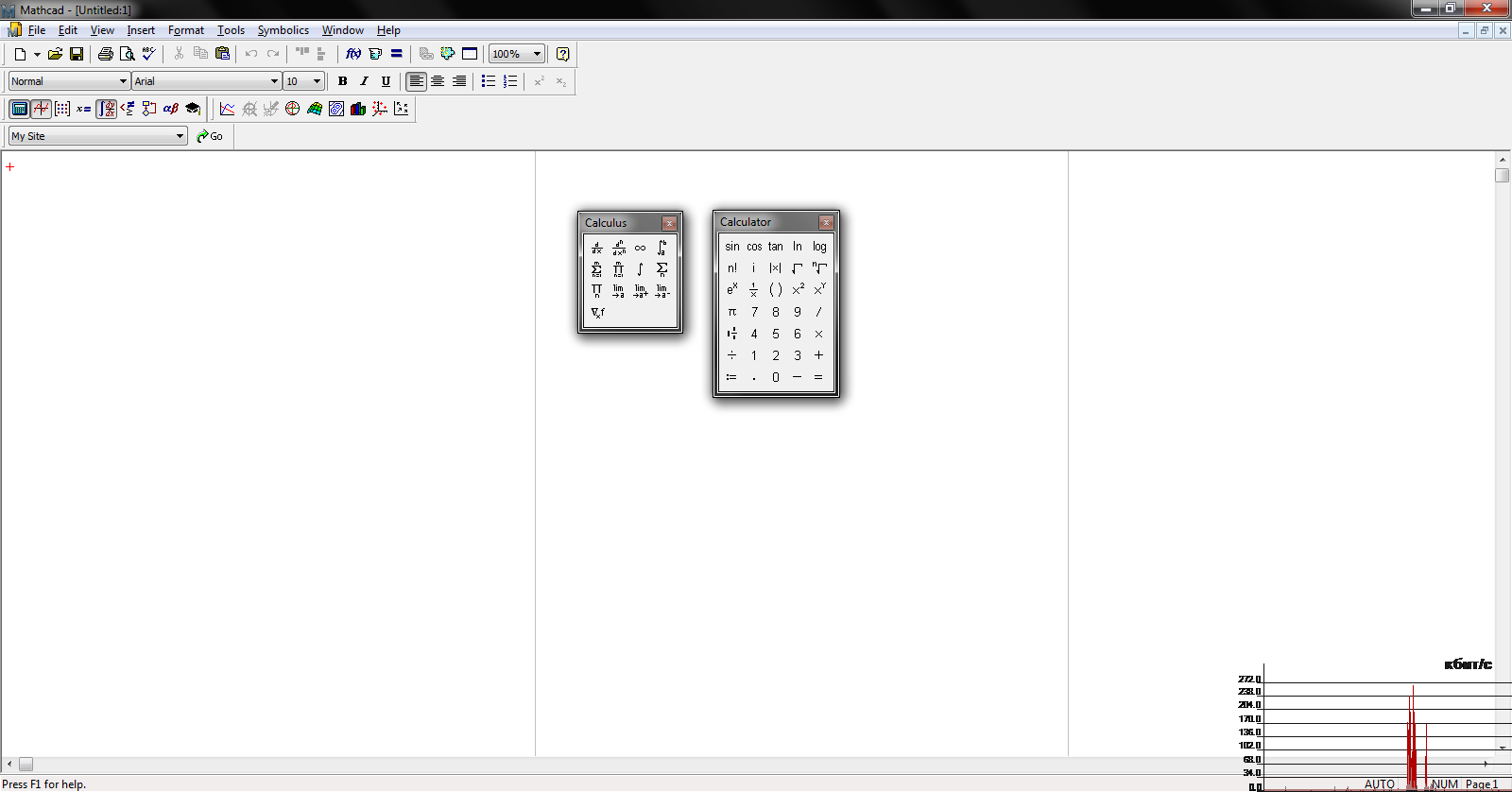The width and height of the screenshot is (1512, 792).
Task: Click derivative d/dx in Calculus palette
Action: (x=597, y=248)
